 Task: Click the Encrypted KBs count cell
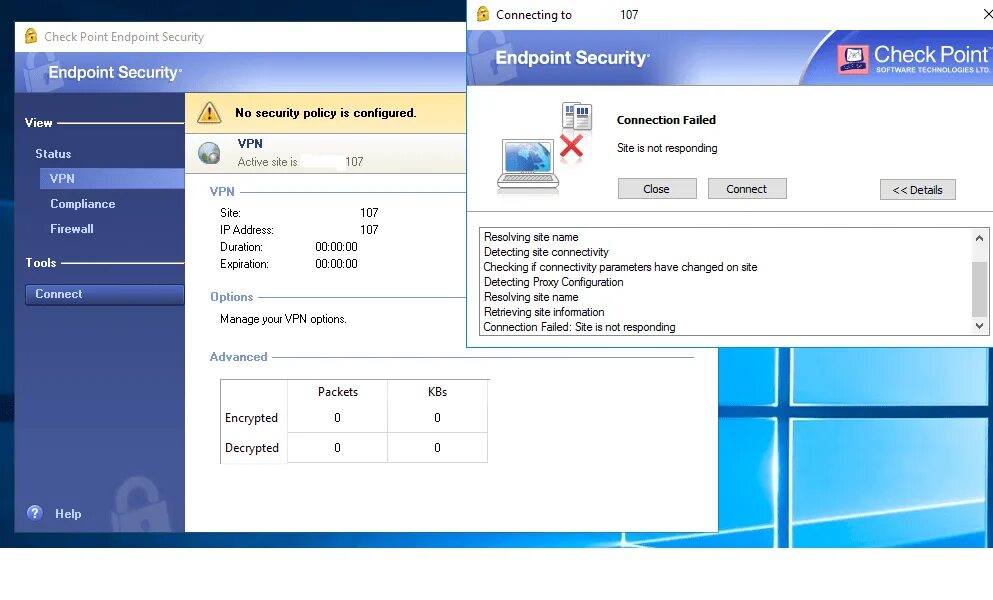(438, 418)
